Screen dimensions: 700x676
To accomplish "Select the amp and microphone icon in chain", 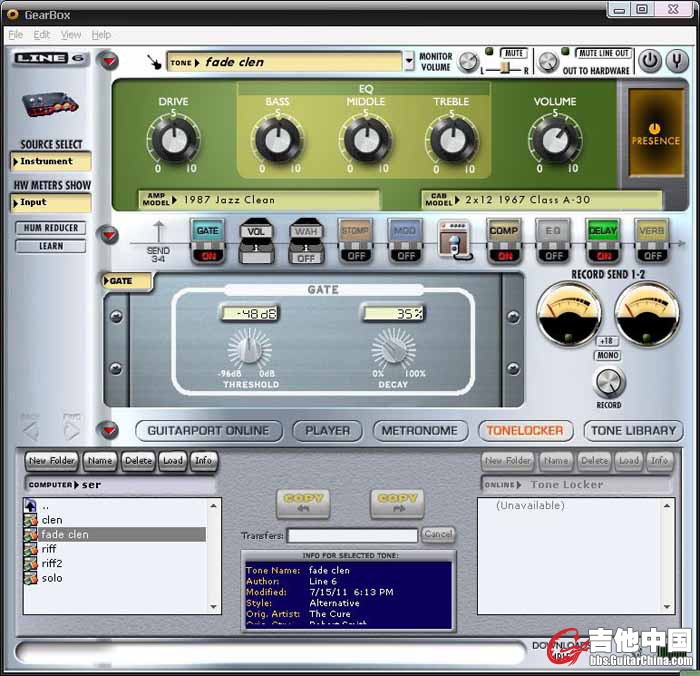I will (x=454, y=240).
